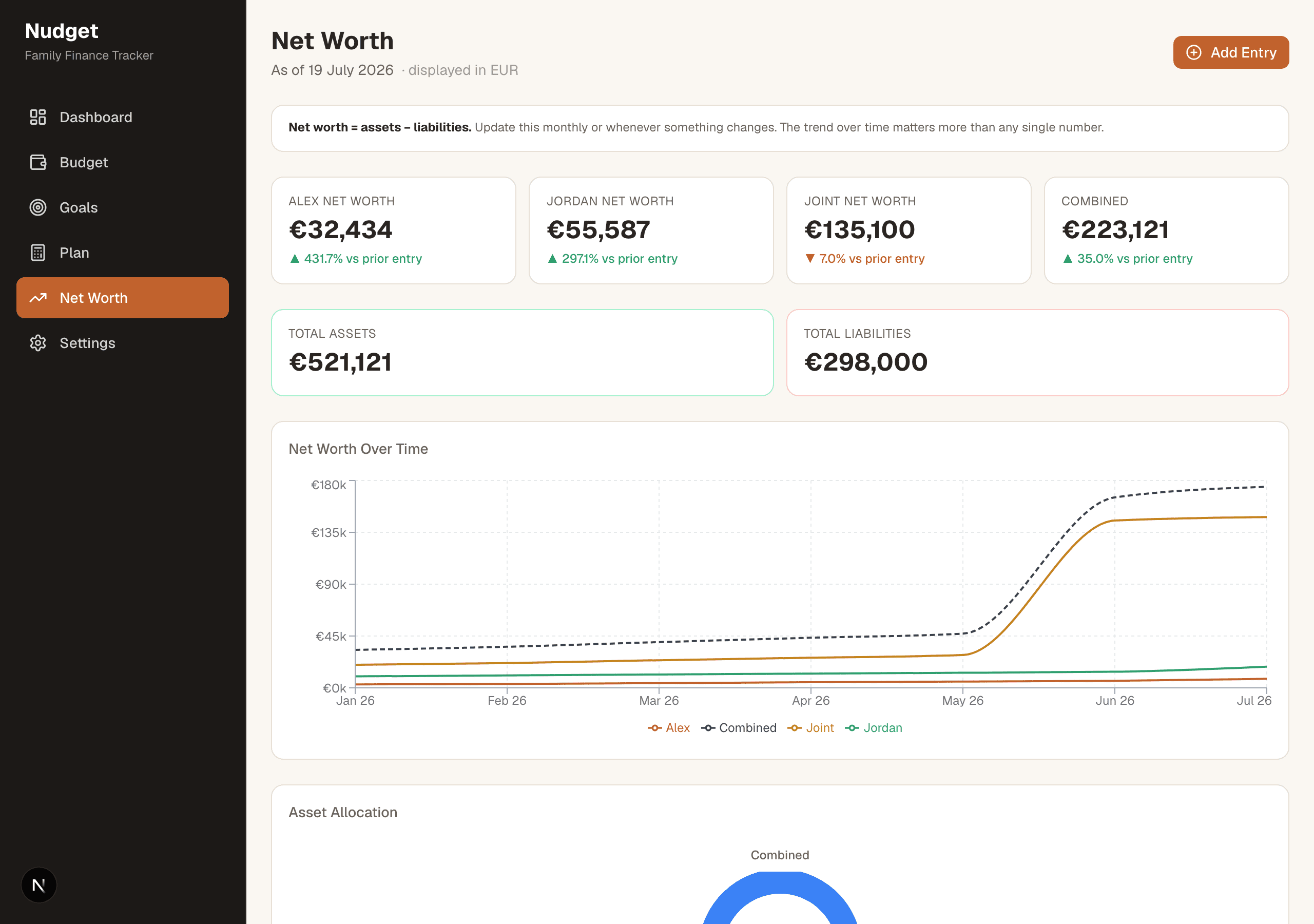Click the 297.1% vs prior entry text

pyautogui.click(x=619, y=259)
